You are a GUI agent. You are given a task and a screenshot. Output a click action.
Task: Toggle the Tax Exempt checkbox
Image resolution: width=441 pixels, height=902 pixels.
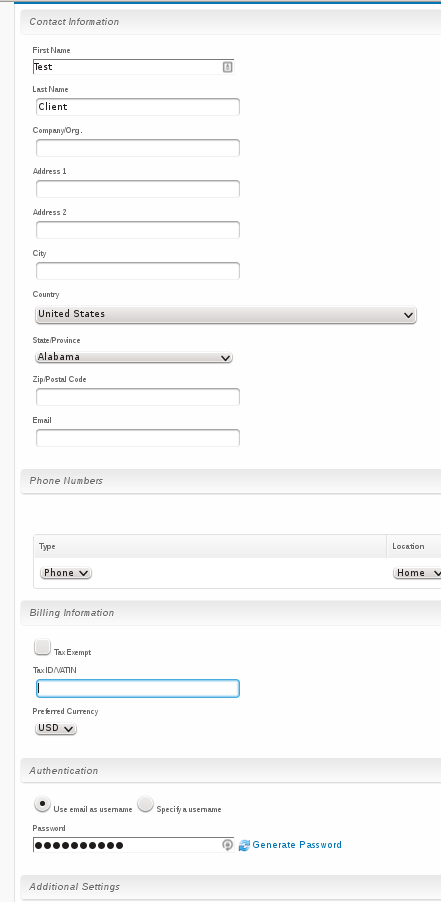point(43,647)
